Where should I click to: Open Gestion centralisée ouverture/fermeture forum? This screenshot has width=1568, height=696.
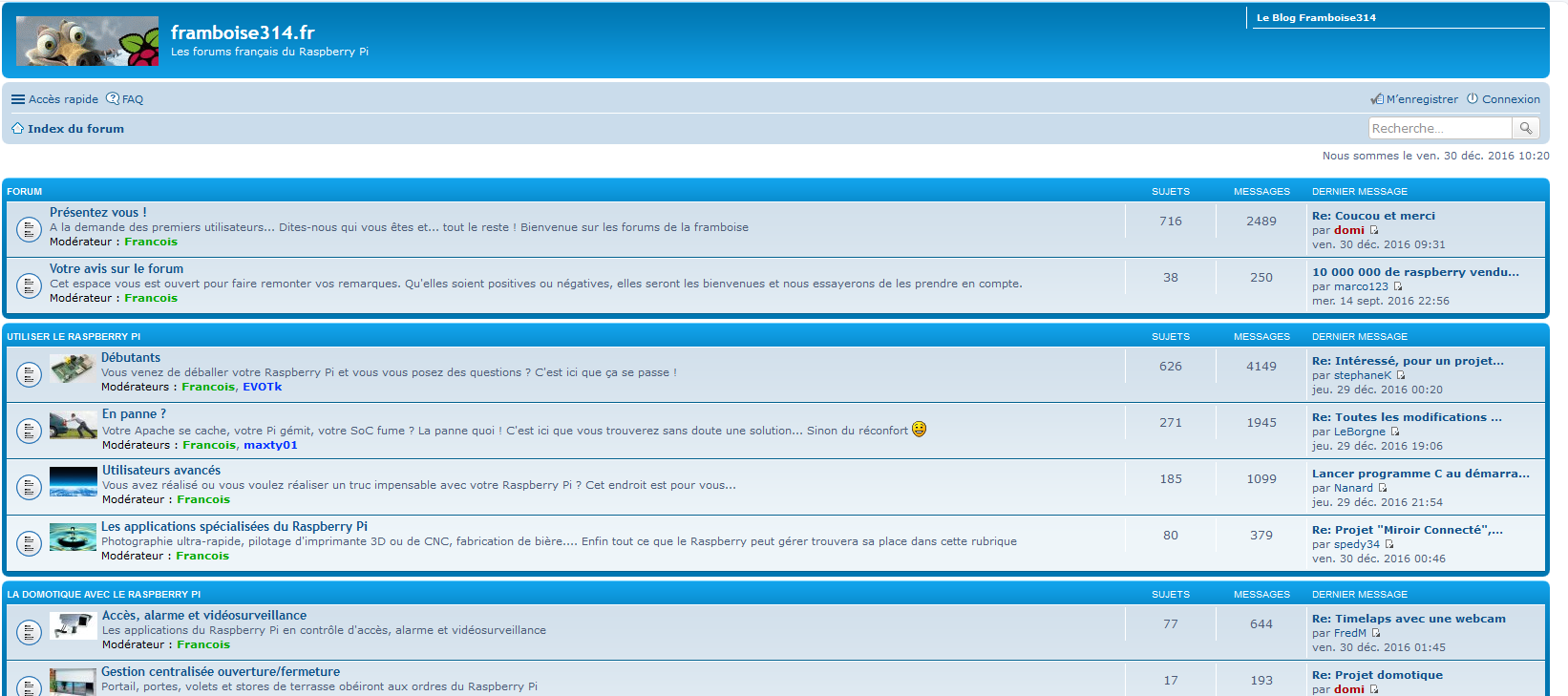221,671
